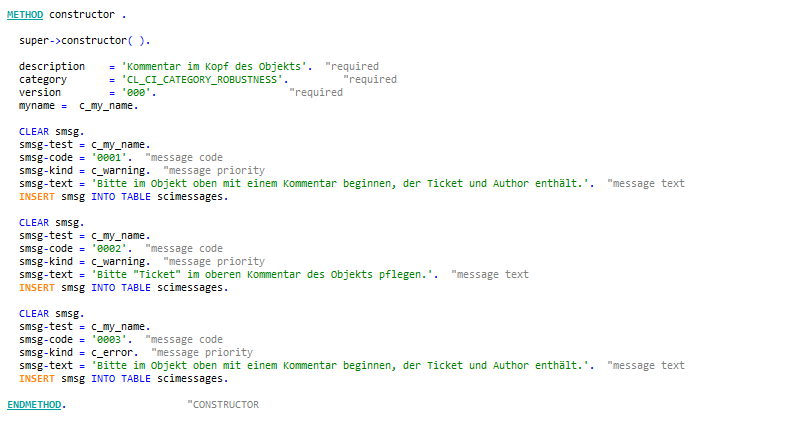The image size is (795, 424).
Task: Click the "required comment after description
Action: tap(352, 66)
